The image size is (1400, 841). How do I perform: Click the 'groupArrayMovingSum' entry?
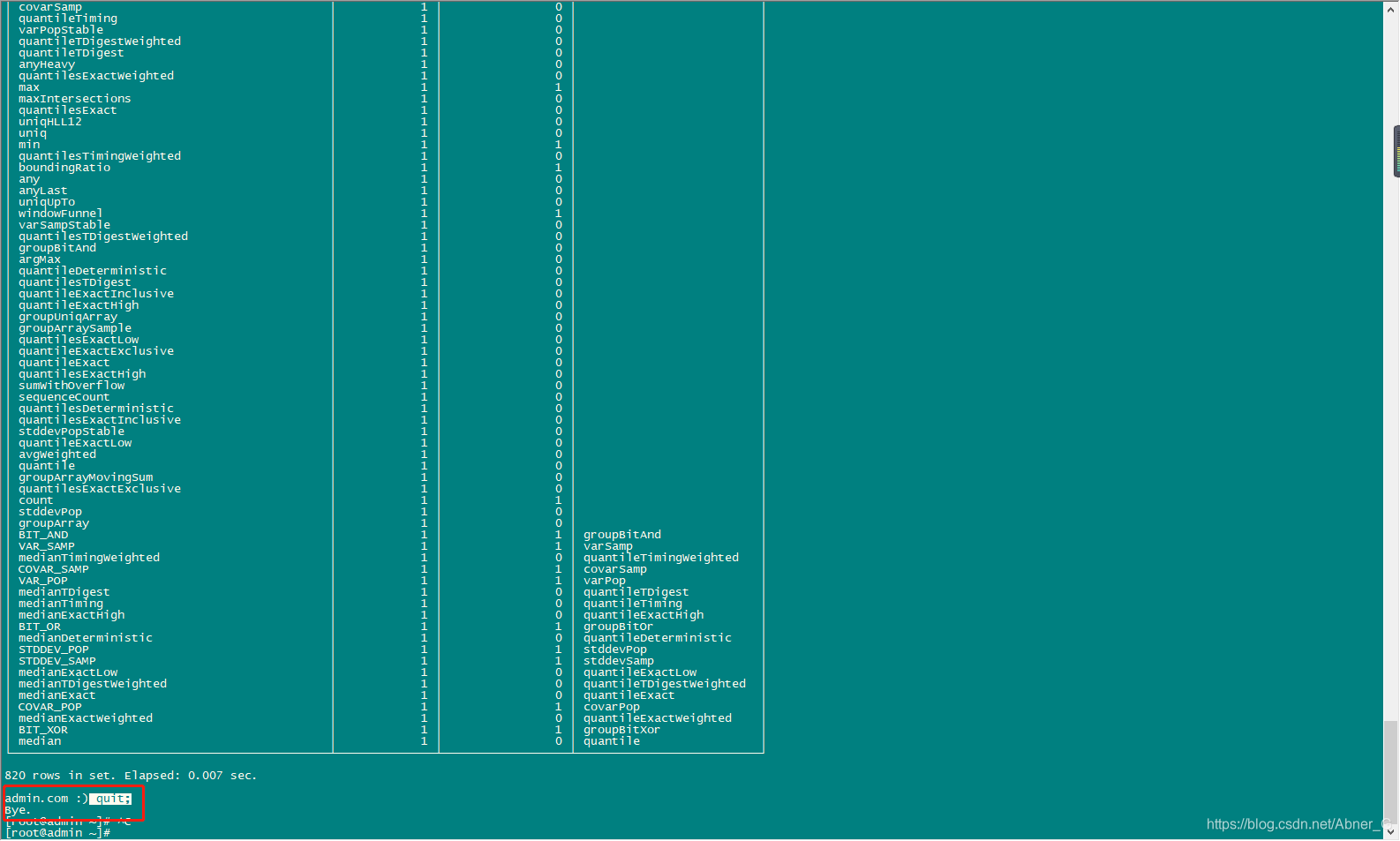click(x=86, y=477)
